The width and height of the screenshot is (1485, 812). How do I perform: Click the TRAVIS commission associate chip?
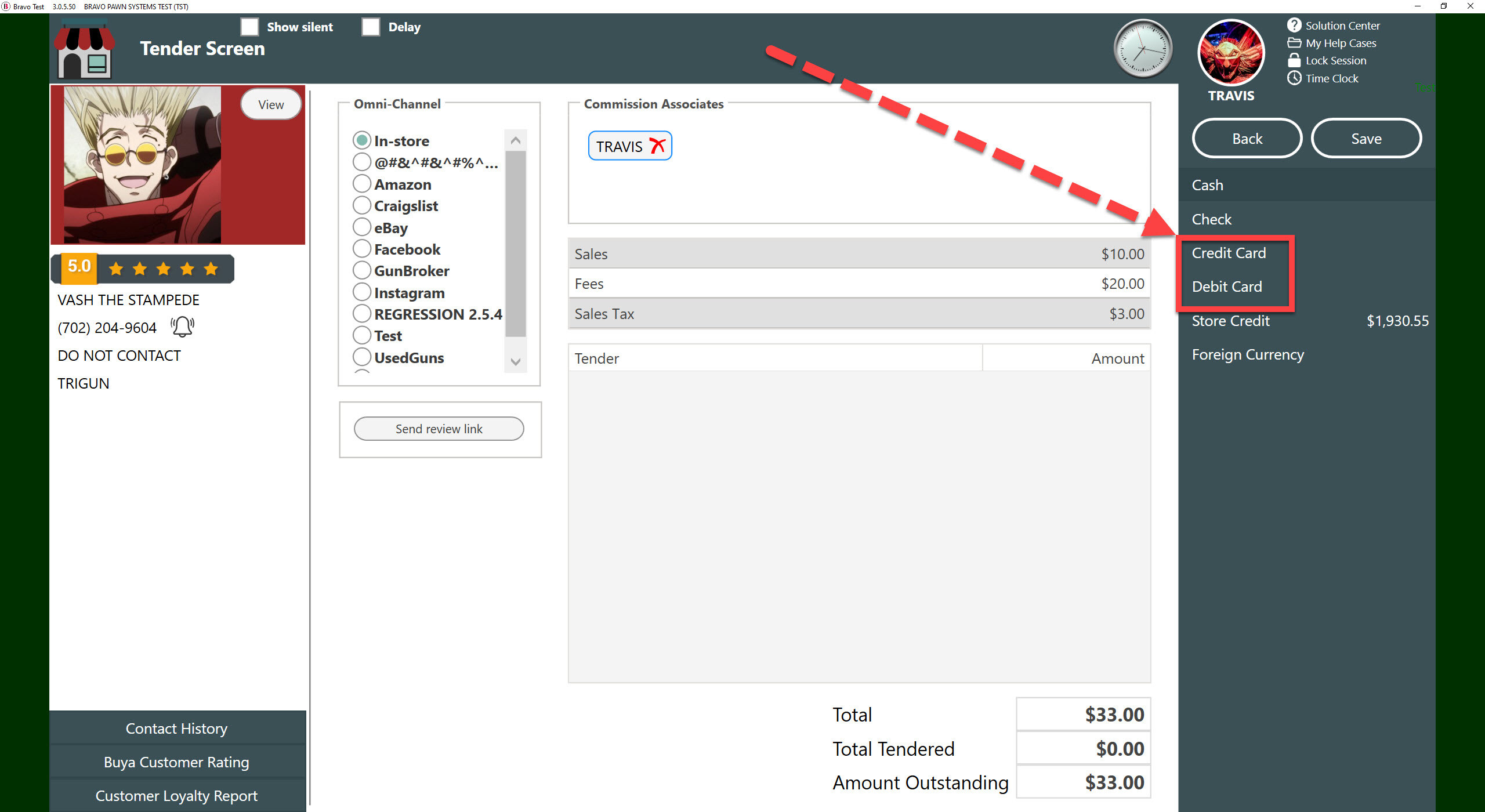(x=630, y=146)
